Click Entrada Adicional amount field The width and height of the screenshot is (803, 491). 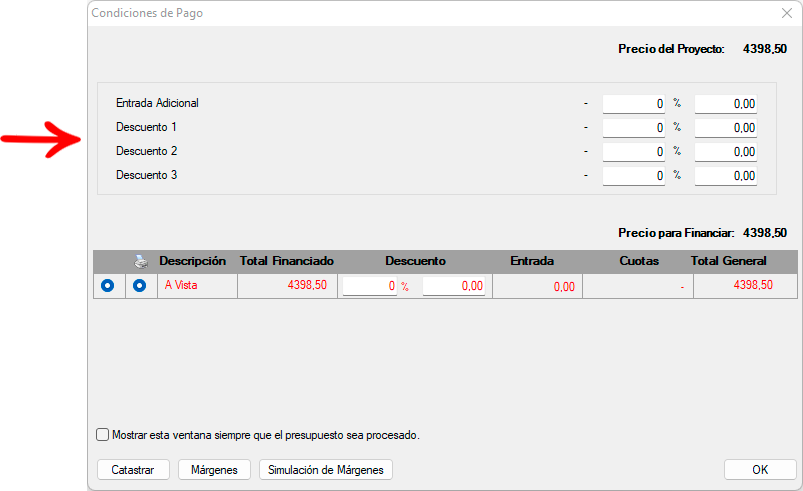pyautogui.click(x=726, y=104)
